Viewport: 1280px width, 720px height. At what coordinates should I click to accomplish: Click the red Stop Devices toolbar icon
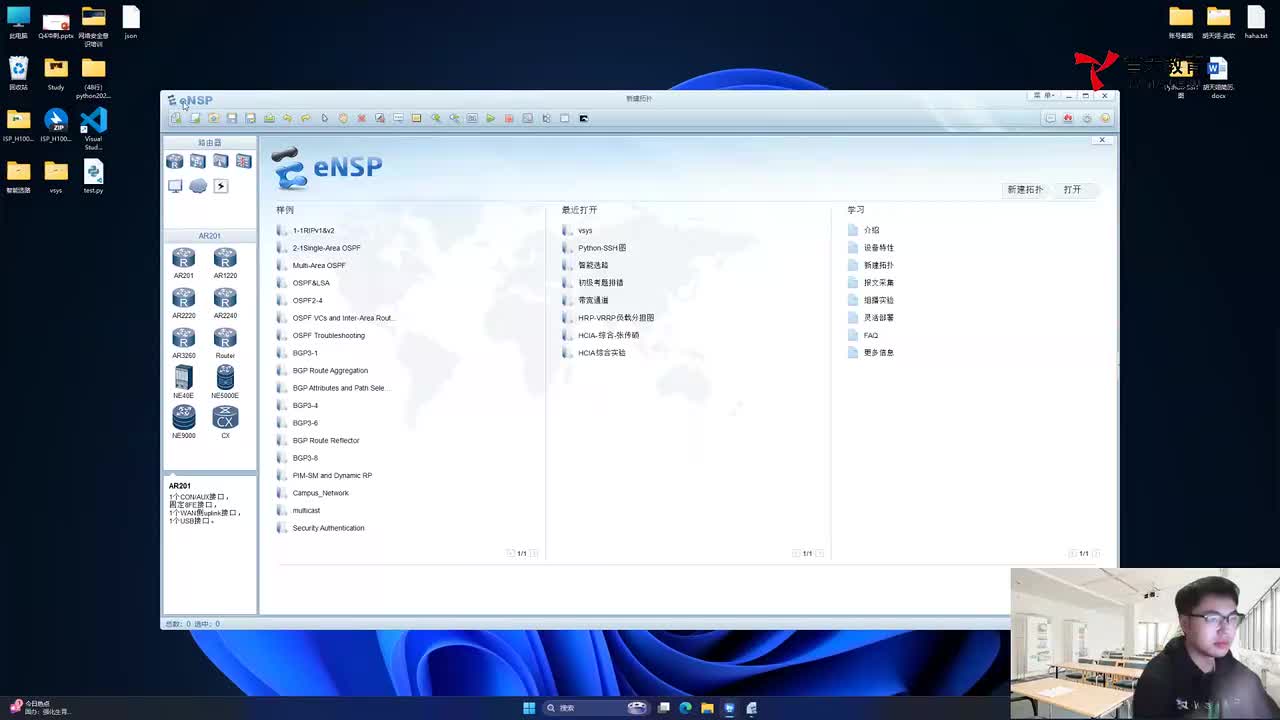tap(509, 118)
